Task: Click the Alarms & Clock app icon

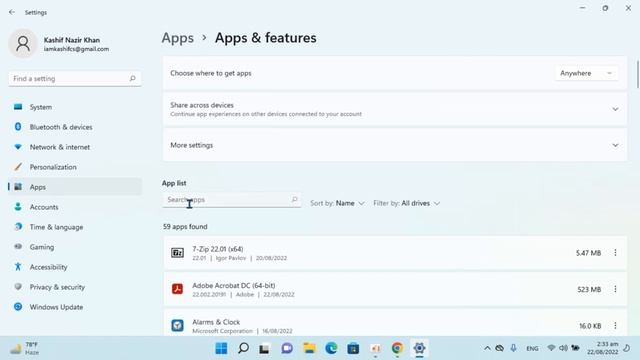Action: [x=178, y=326]
